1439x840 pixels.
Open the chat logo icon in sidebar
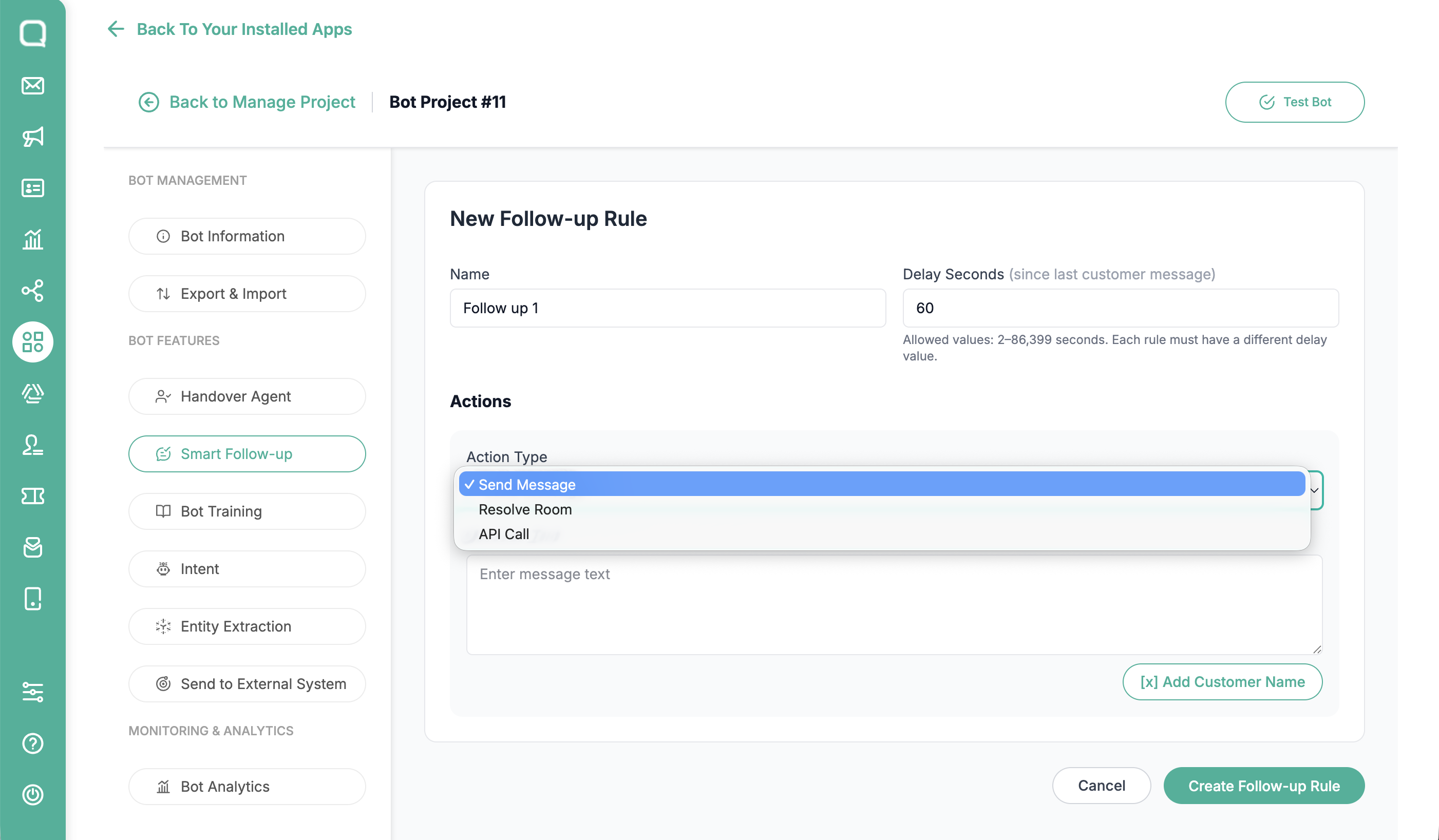point(32,33)
